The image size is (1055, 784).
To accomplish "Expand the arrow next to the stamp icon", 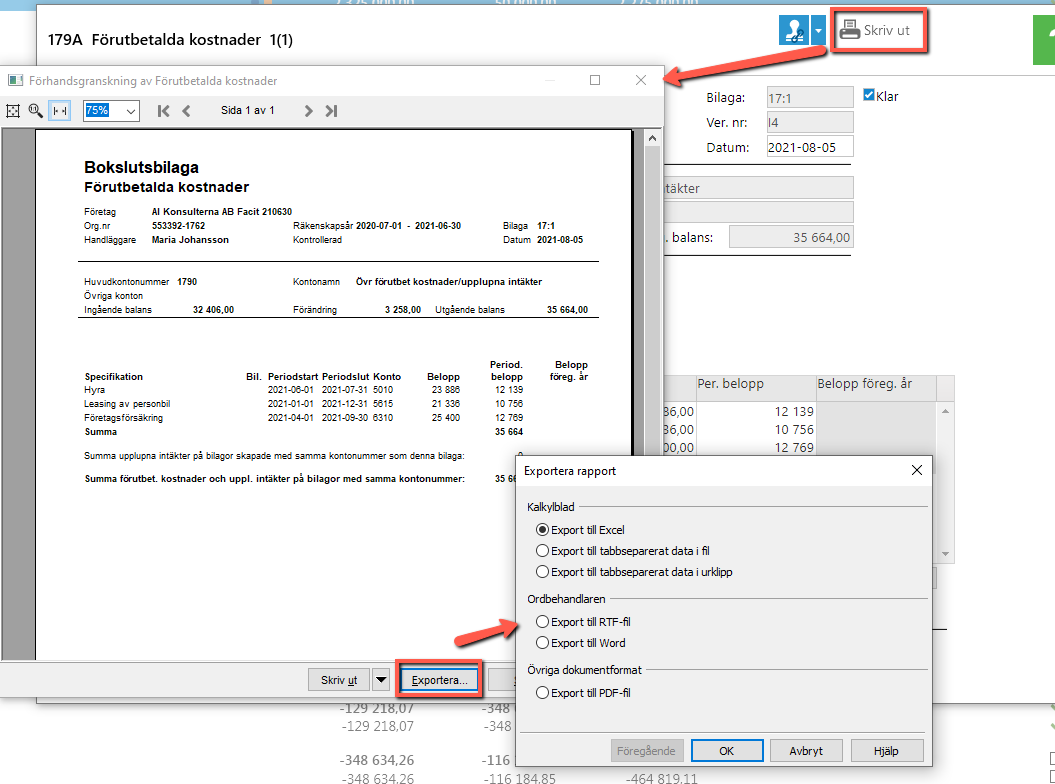I will click(818, 30).
